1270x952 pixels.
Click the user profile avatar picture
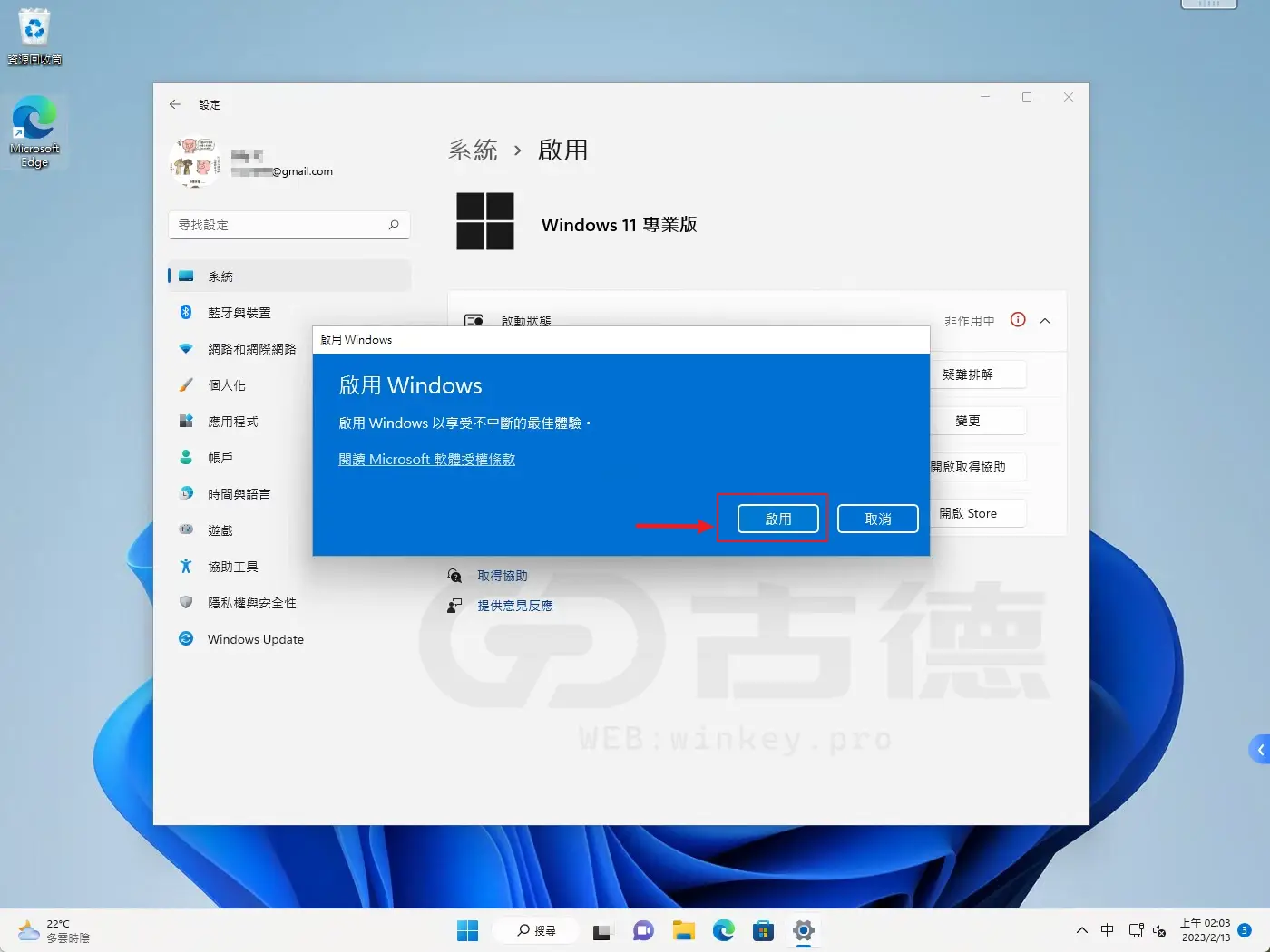194,161
